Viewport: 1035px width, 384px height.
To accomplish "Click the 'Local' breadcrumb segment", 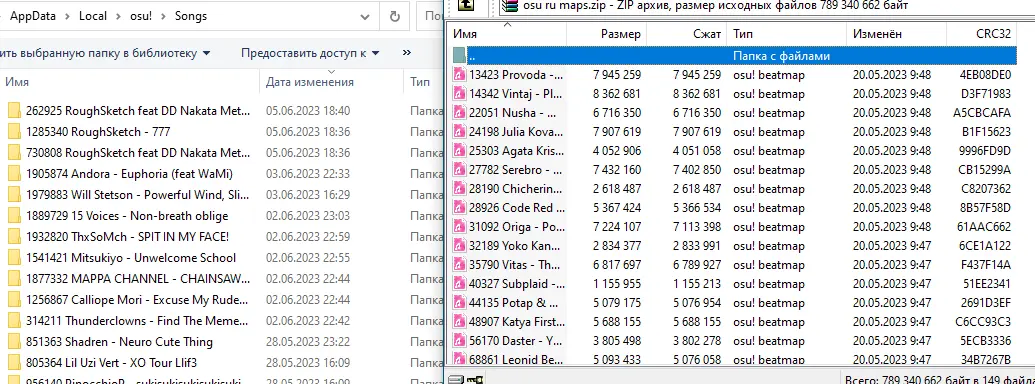I will tap(92, 16).
